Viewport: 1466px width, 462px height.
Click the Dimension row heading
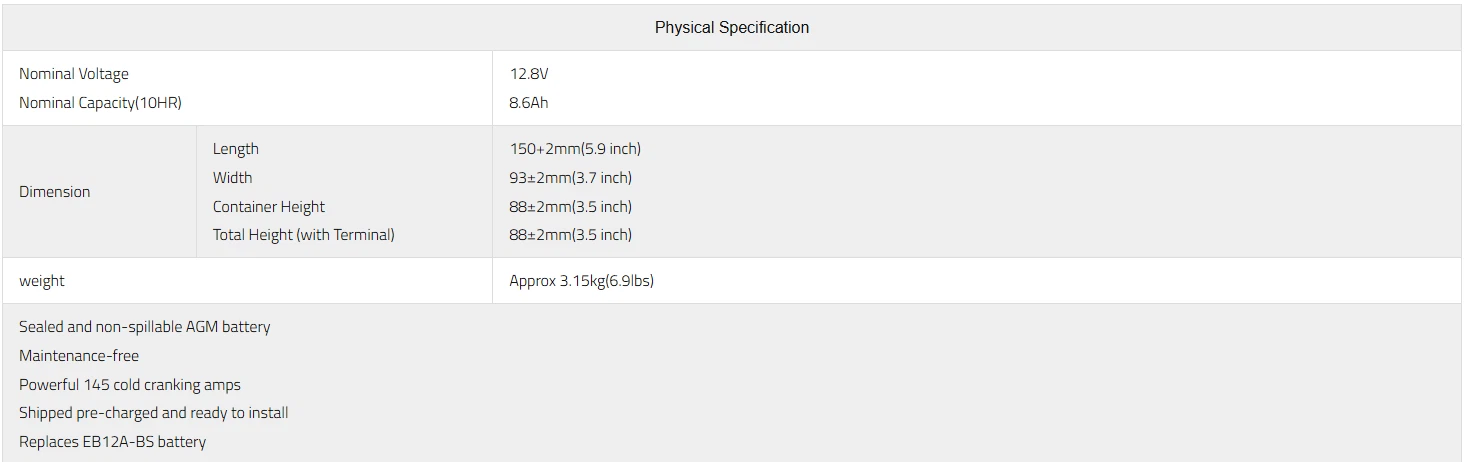(54, 192)
